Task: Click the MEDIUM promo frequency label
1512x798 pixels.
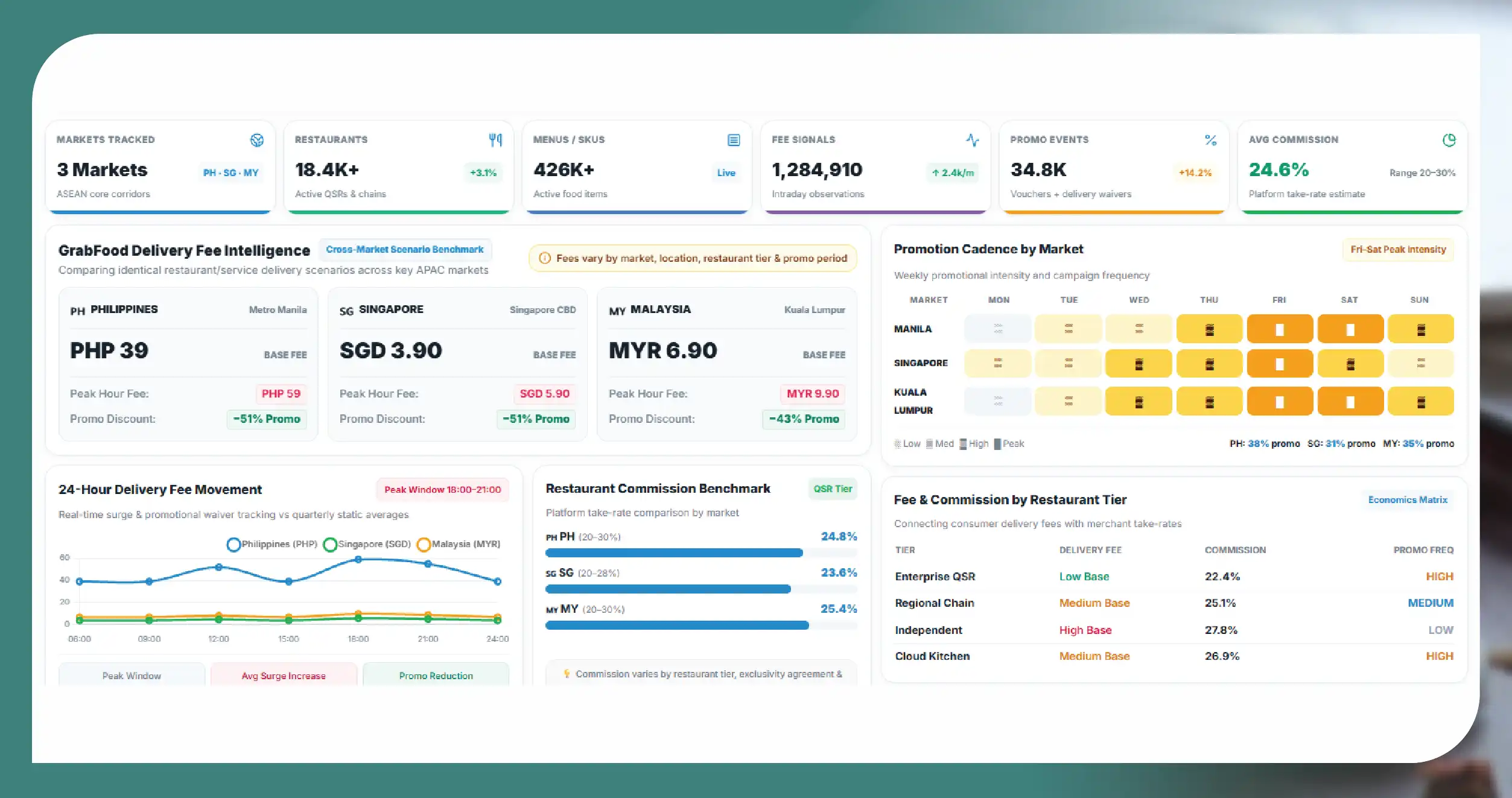Action: [x=1431, y=603]
